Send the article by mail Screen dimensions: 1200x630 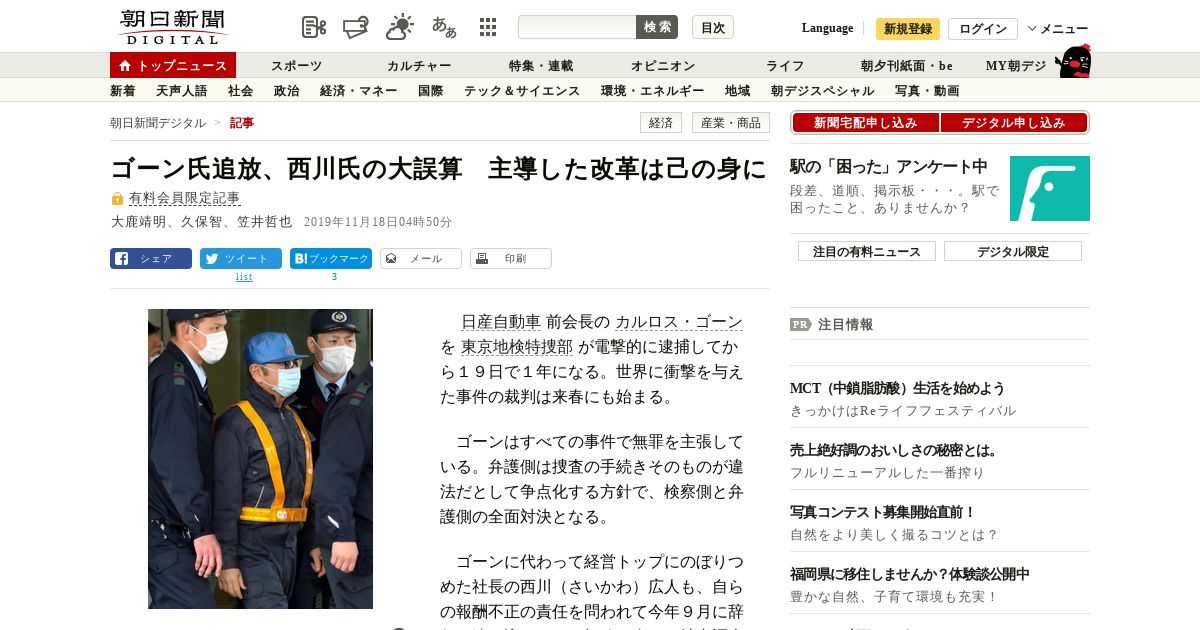coord(421,258)
